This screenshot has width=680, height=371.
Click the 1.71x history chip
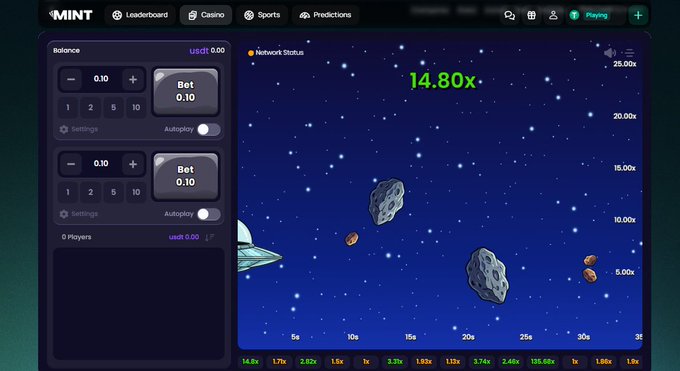click(279, 361)
